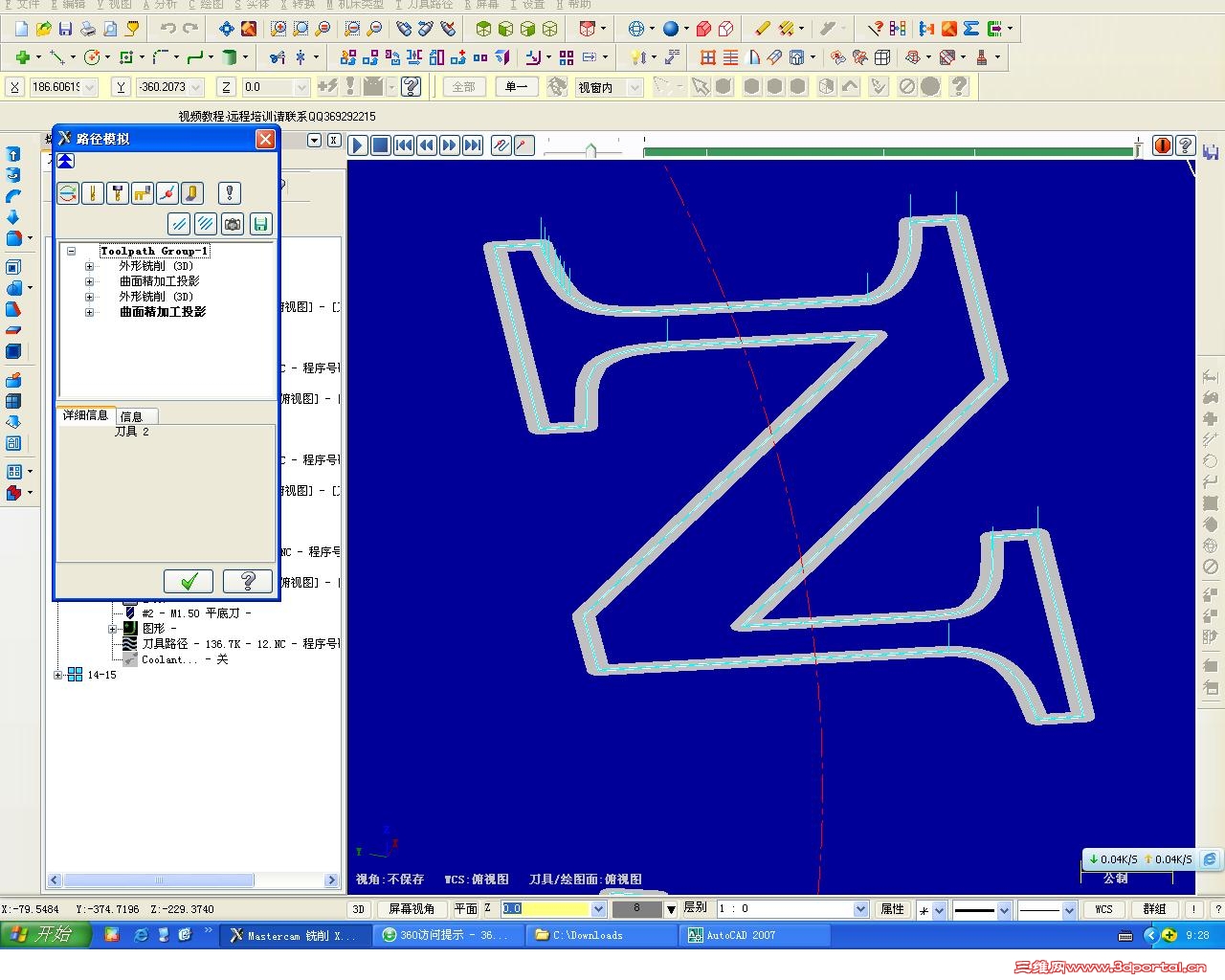The width and height of the screenshot is (1225, 980).
Task: Print with the printer icon
Action: [x=88, y=30]
